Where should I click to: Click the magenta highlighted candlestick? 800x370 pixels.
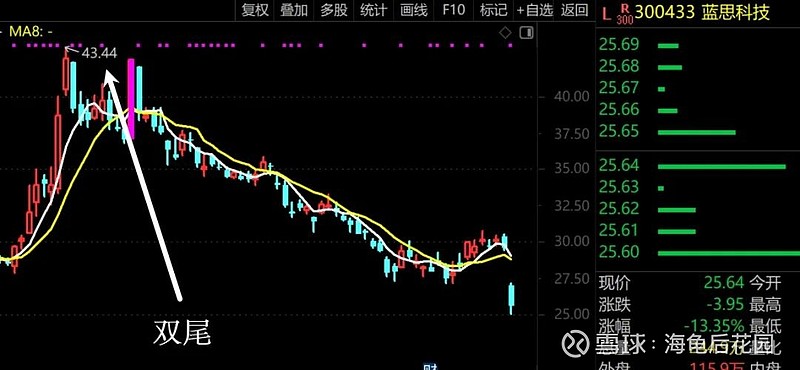point(131,98)
